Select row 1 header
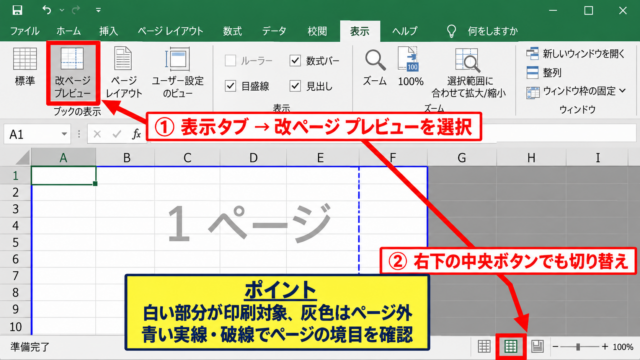The height and width of the screenshot is (360, 640). (16, 176)
